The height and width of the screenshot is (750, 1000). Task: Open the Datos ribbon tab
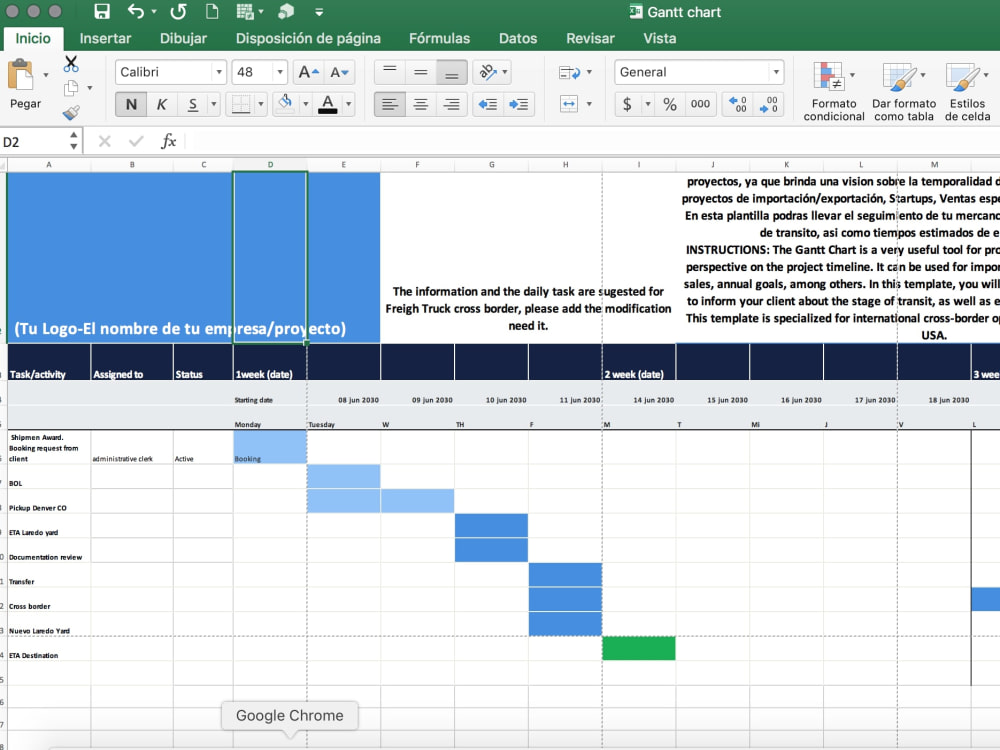[x=518, y=38]
